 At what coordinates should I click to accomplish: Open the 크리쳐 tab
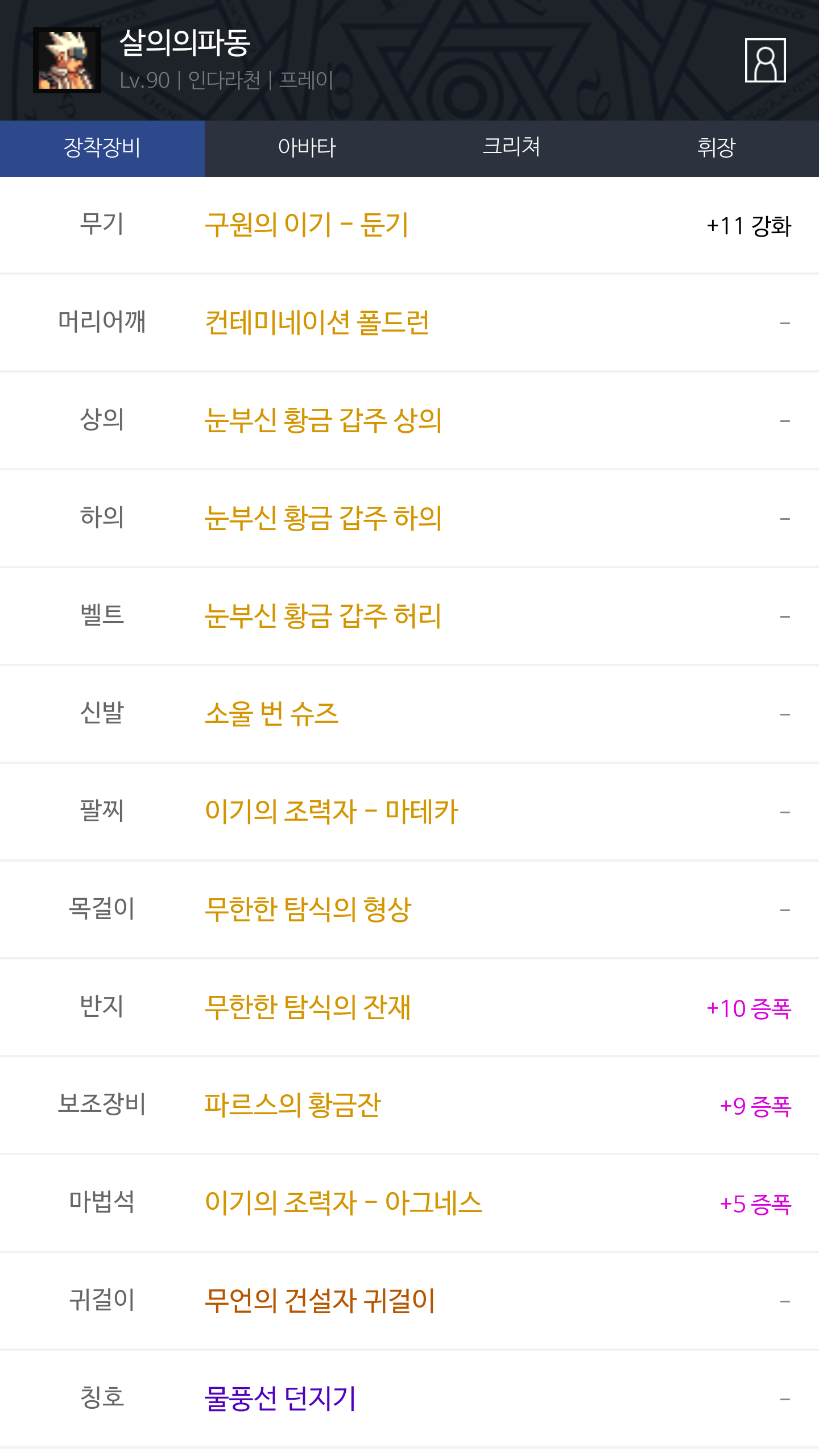(511, 148)
